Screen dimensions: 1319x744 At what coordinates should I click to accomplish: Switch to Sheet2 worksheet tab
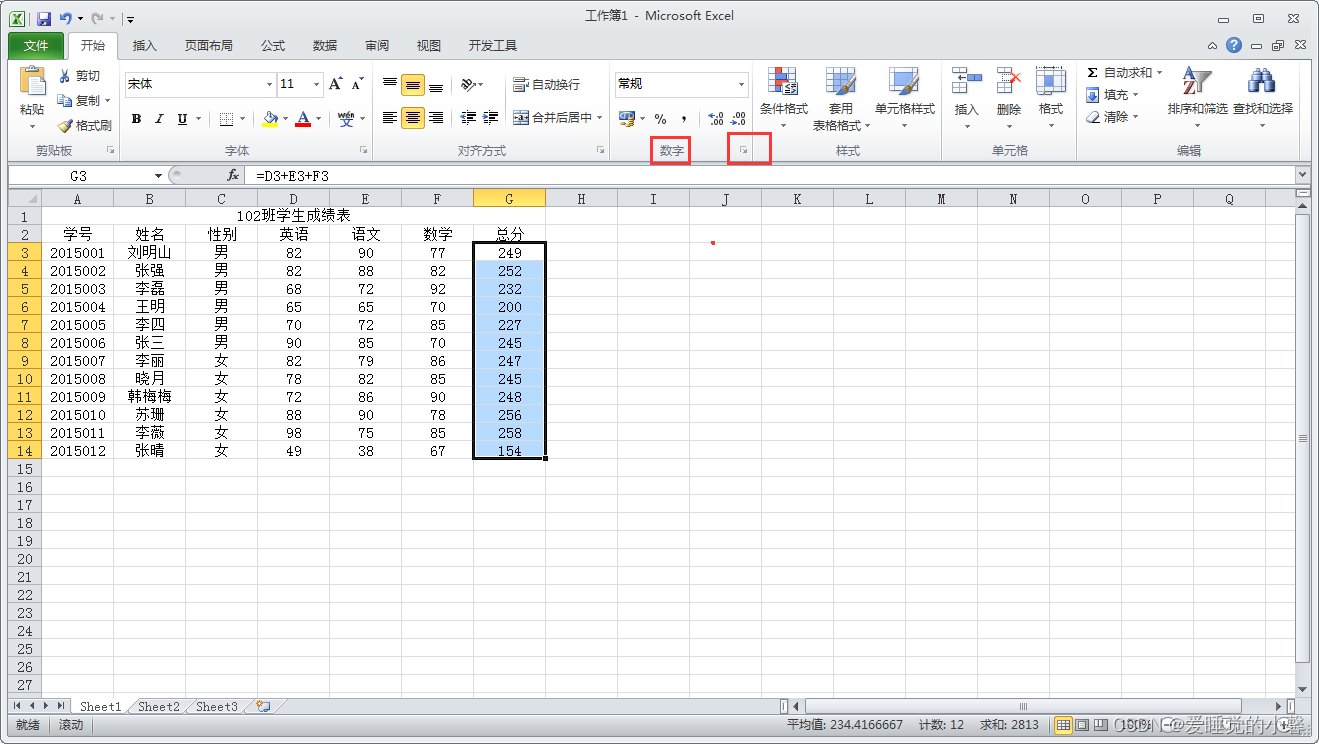159,707
